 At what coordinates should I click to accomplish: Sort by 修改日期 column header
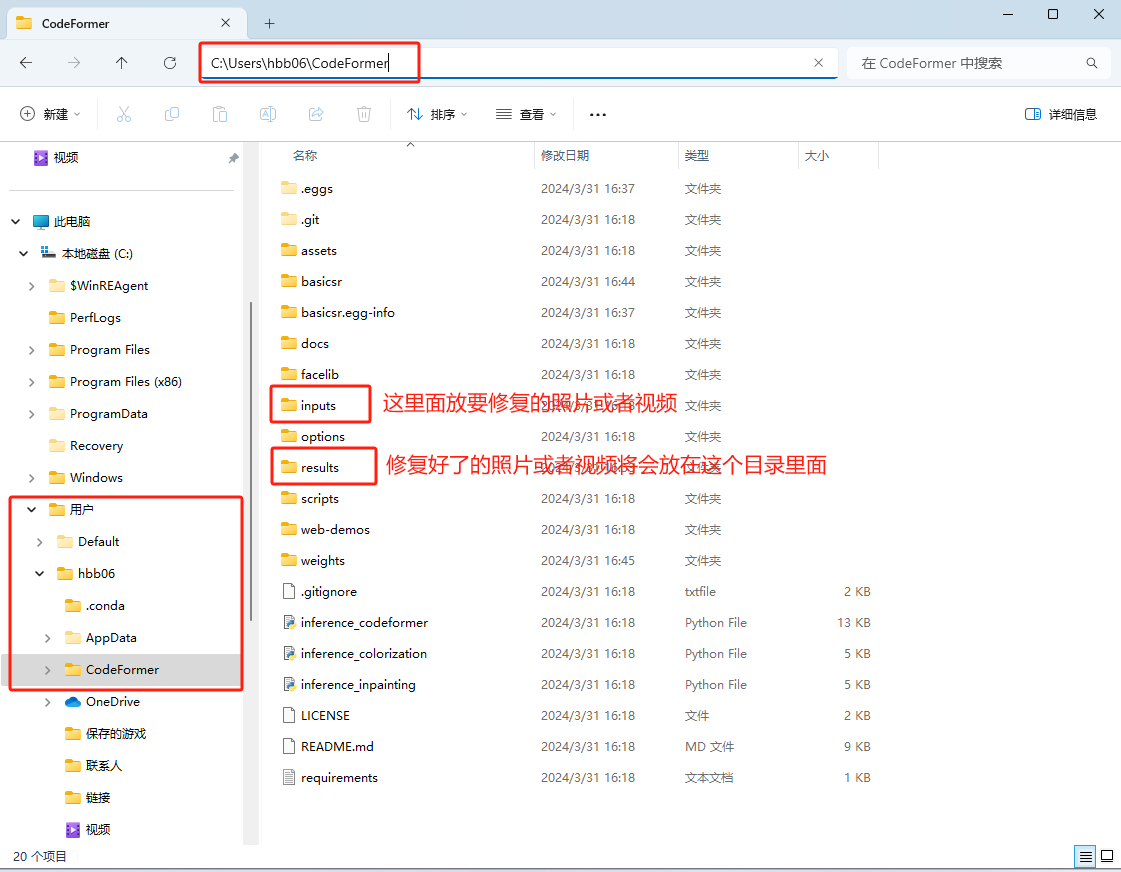565,156
